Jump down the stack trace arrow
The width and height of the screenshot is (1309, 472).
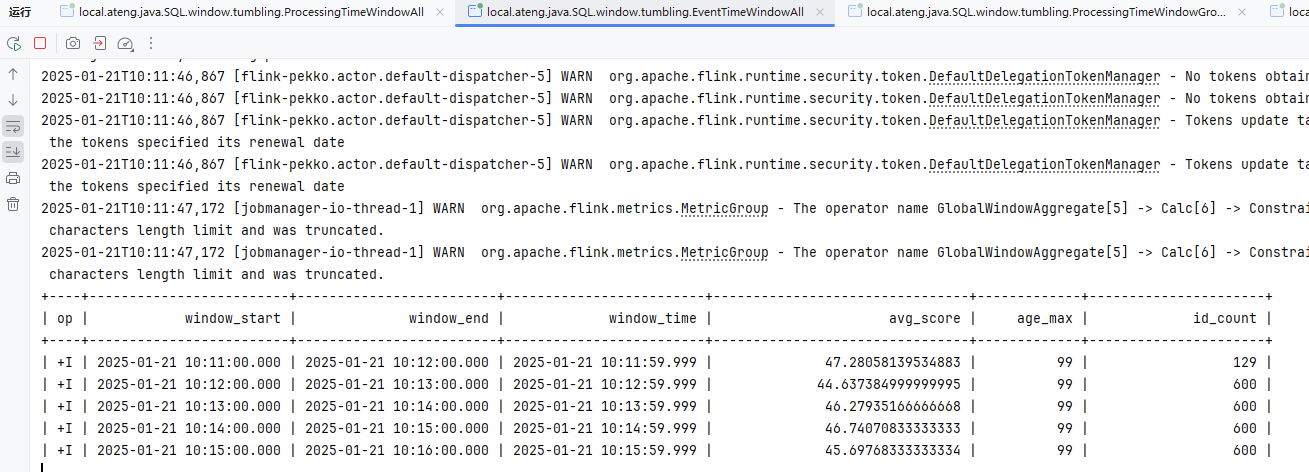click(13, 100)
